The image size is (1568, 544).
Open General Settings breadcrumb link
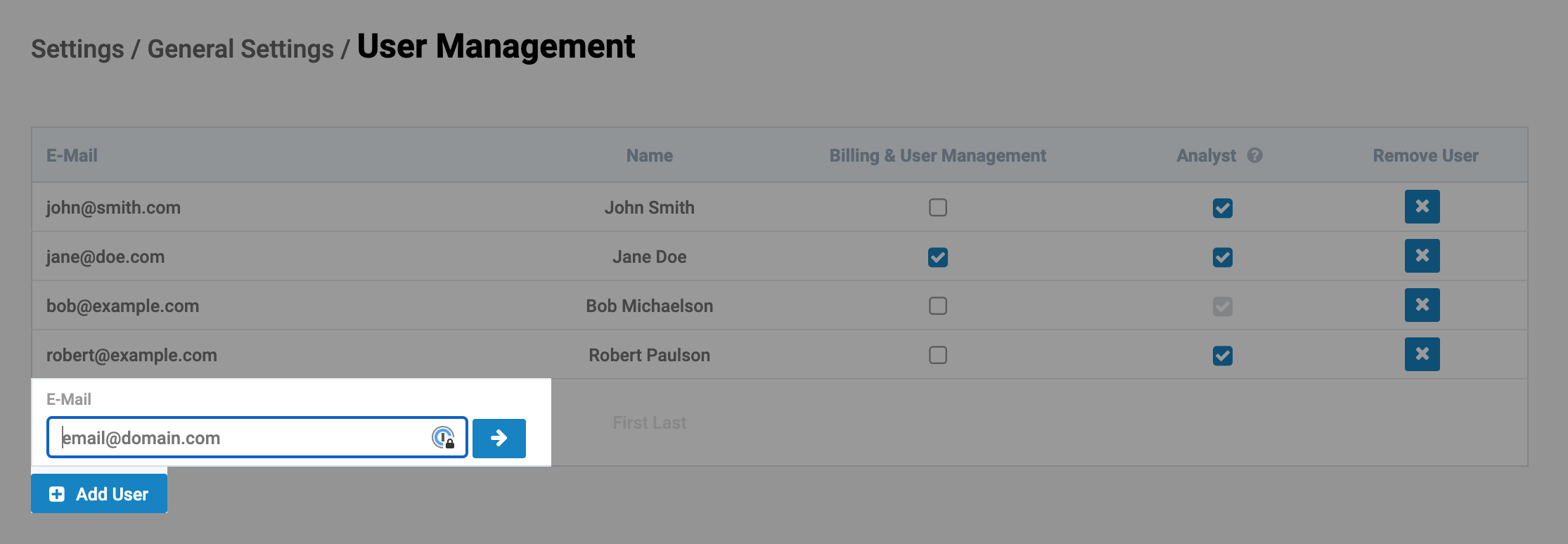click(x=240, y=49)
